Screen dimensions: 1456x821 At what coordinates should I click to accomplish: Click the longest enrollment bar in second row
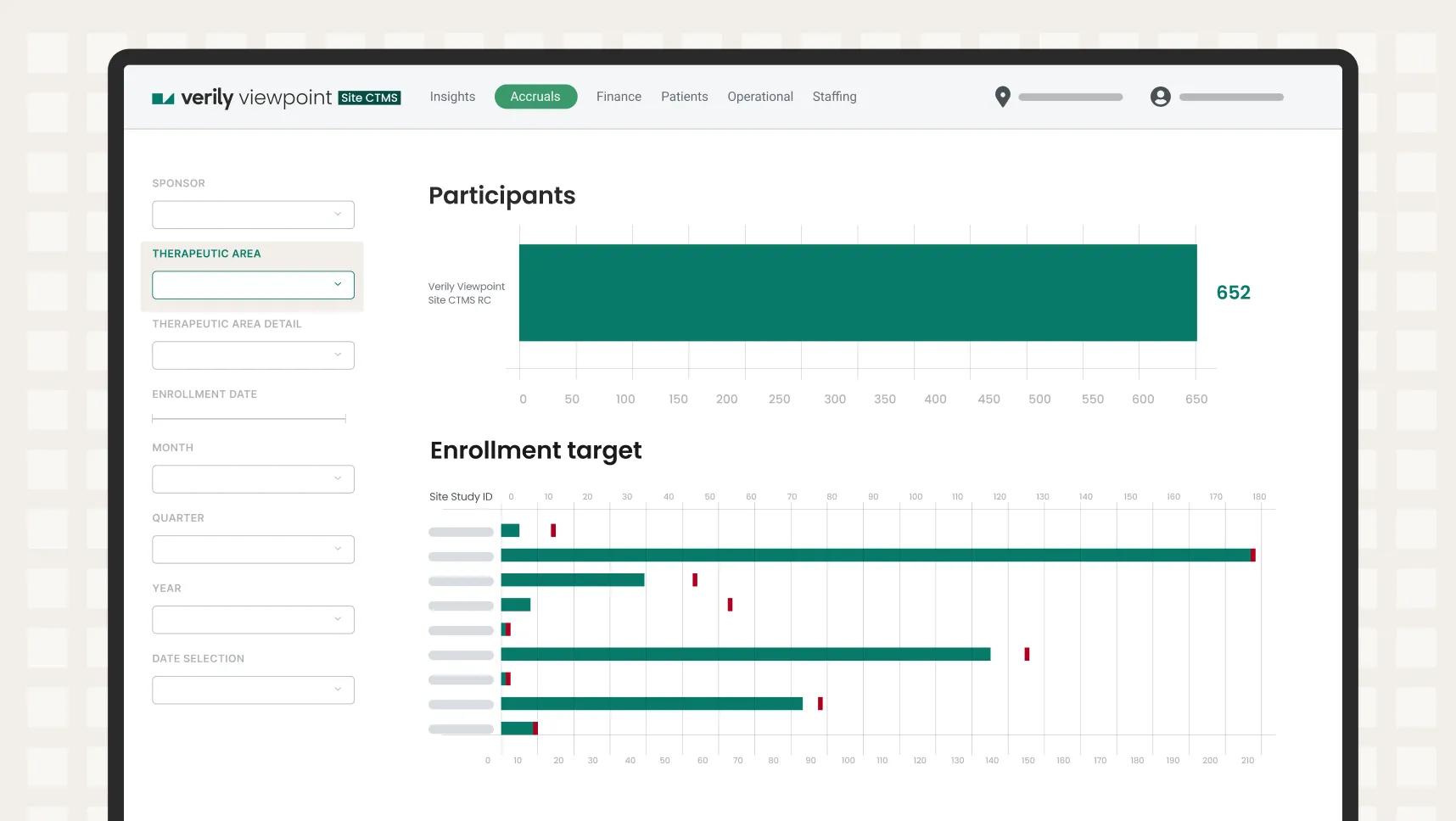pyautogui.click(x=876, y=556)
